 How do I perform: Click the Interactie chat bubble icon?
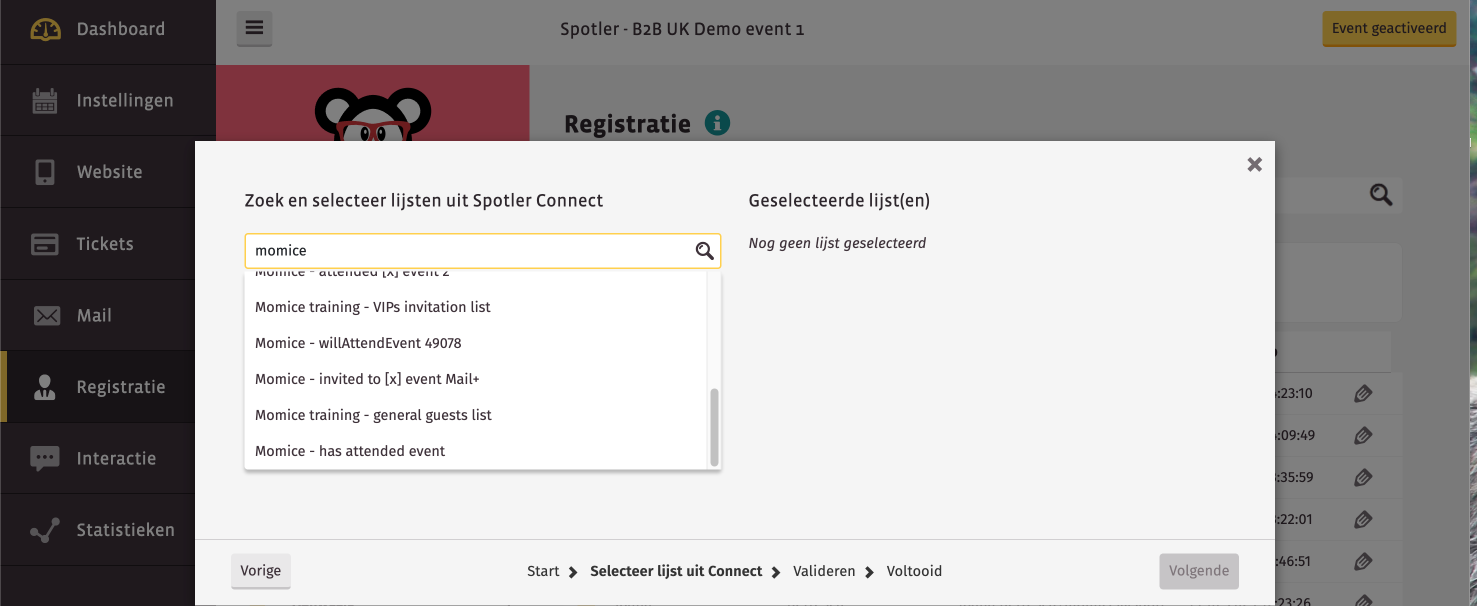(x=45, y=459)
